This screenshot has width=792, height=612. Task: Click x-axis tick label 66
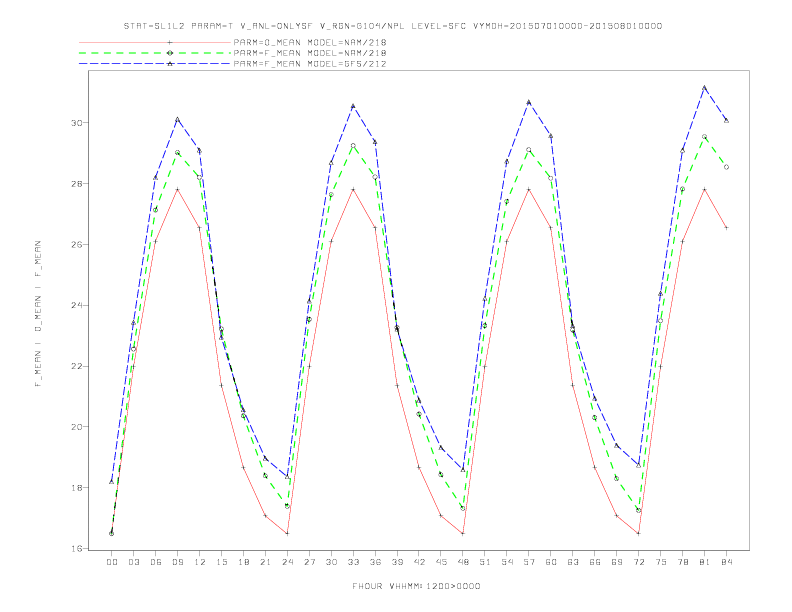595,562
